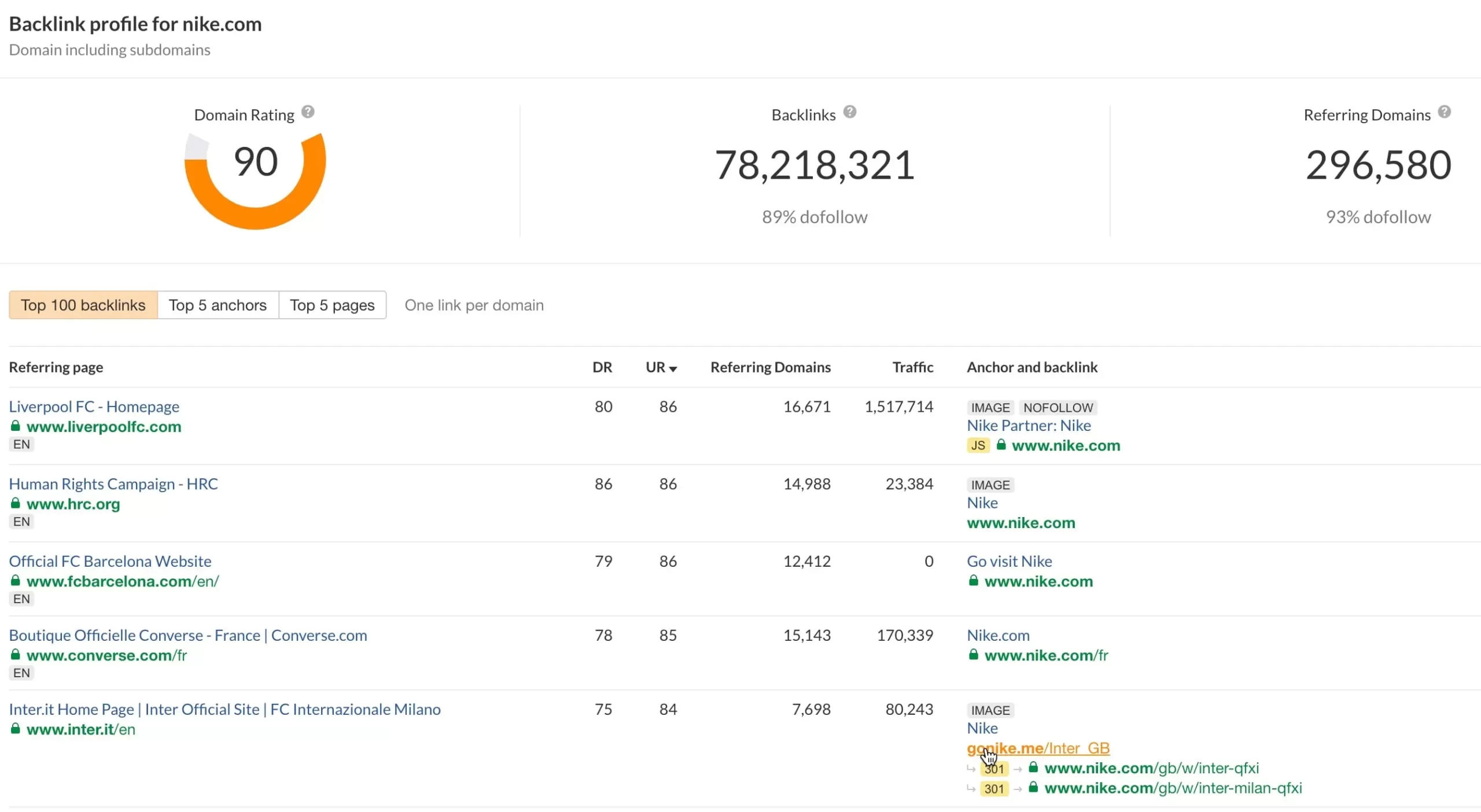The height and width of the screenshot is (812, 1481).
Task: Click the NOFOLLOW tag on Liverpool row
Action: (1058, 408)
